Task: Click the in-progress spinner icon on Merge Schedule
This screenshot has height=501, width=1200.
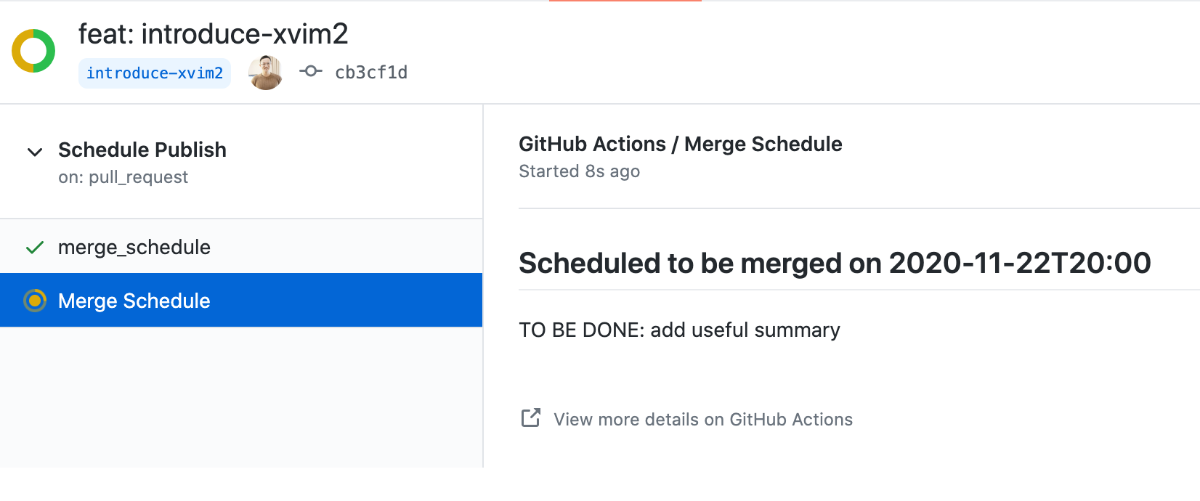Action: [35, 301]
